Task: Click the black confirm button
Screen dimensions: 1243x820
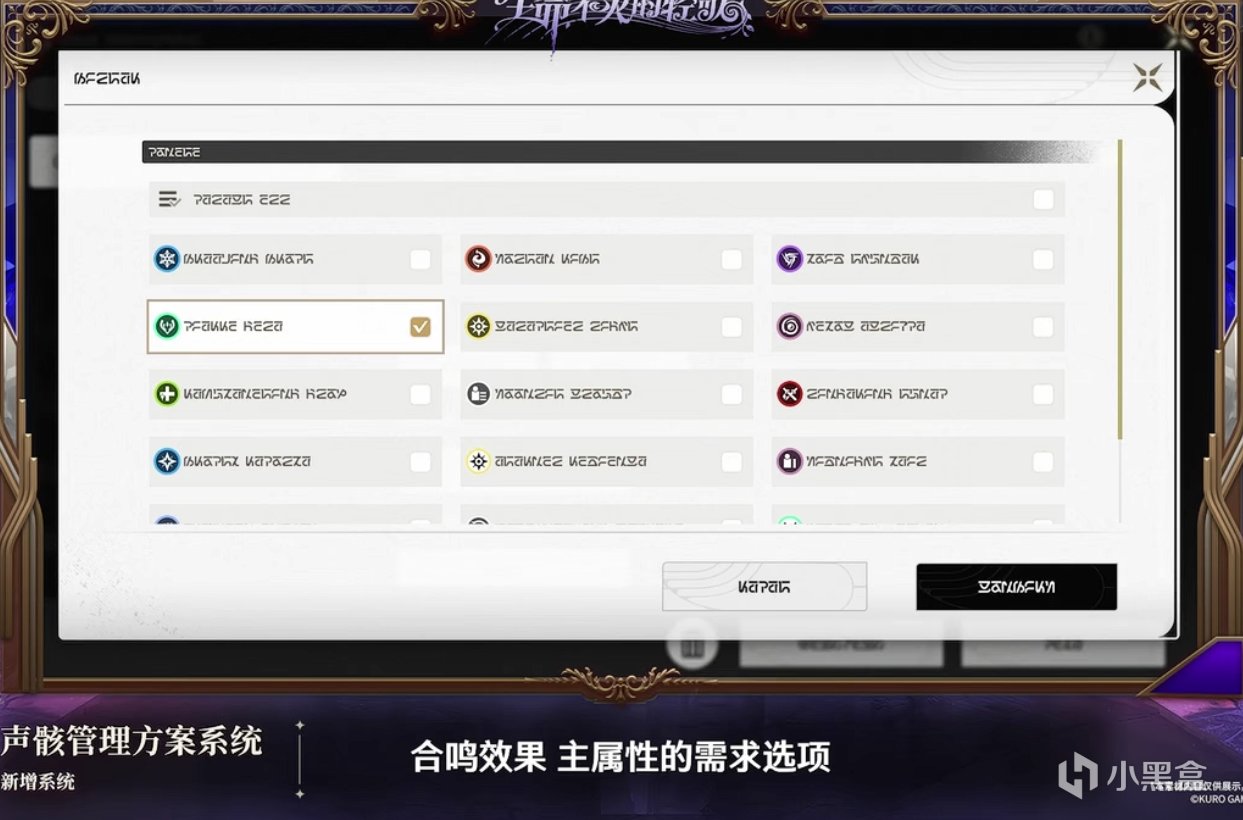Action: coord(1016,587)
